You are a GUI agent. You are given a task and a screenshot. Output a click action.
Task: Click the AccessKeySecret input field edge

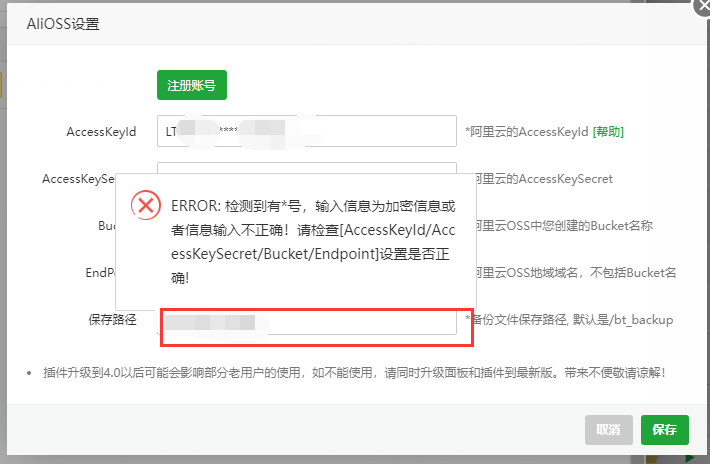307,167
